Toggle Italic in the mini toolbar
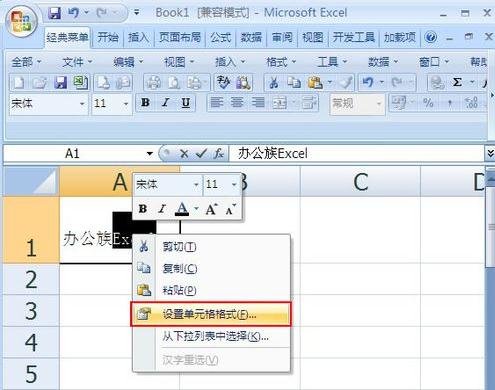 [162, 209]
